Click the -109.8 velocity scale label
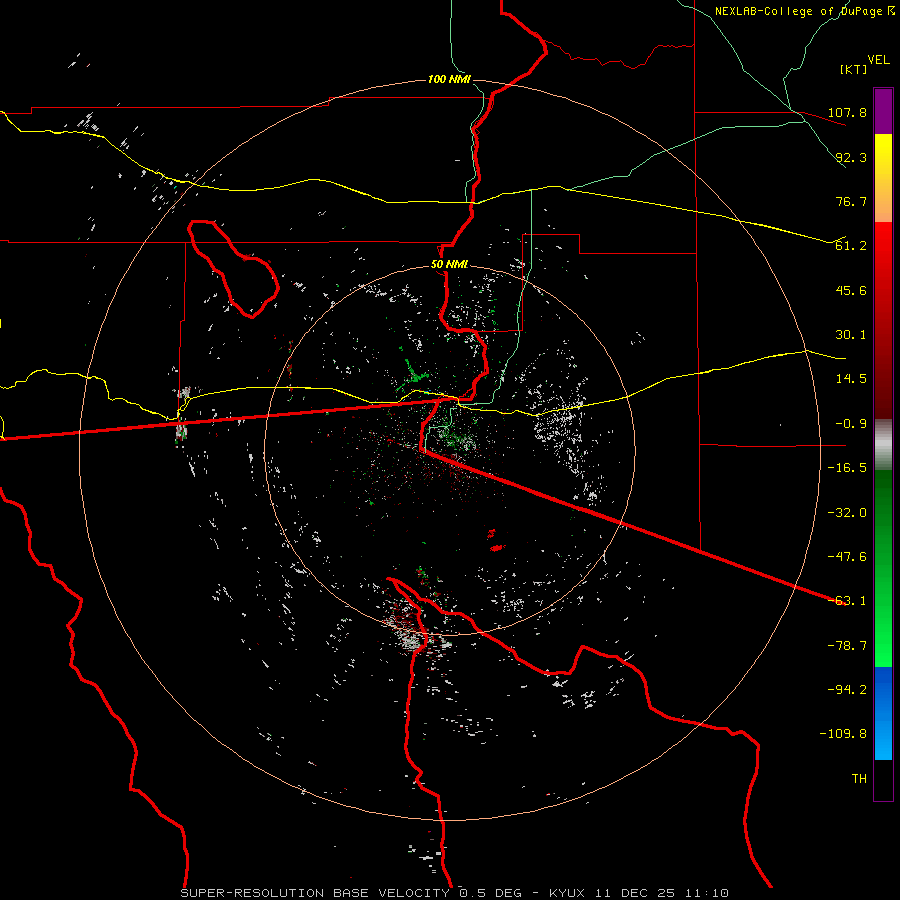The width and height of the screenshot is (900, 900). pyautogui.click(x=843, y=734)
